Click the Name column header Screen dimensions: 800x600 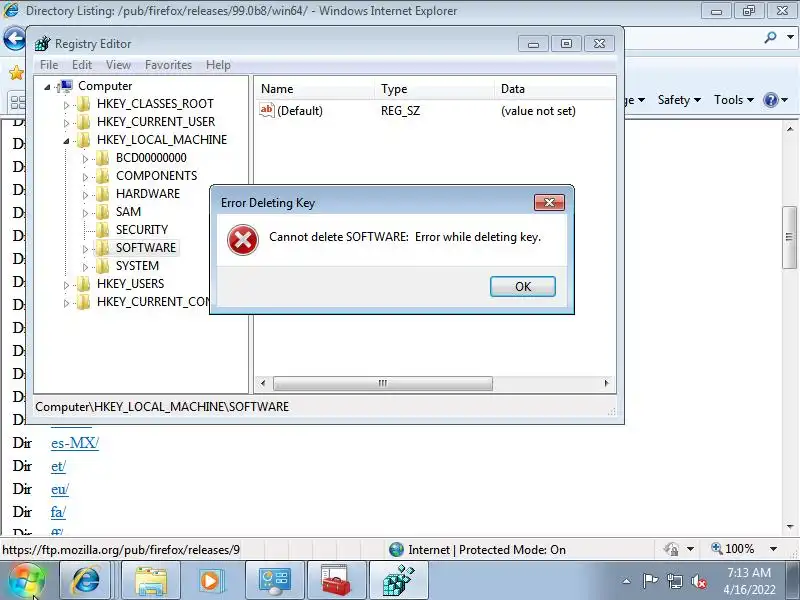point(314,89)
